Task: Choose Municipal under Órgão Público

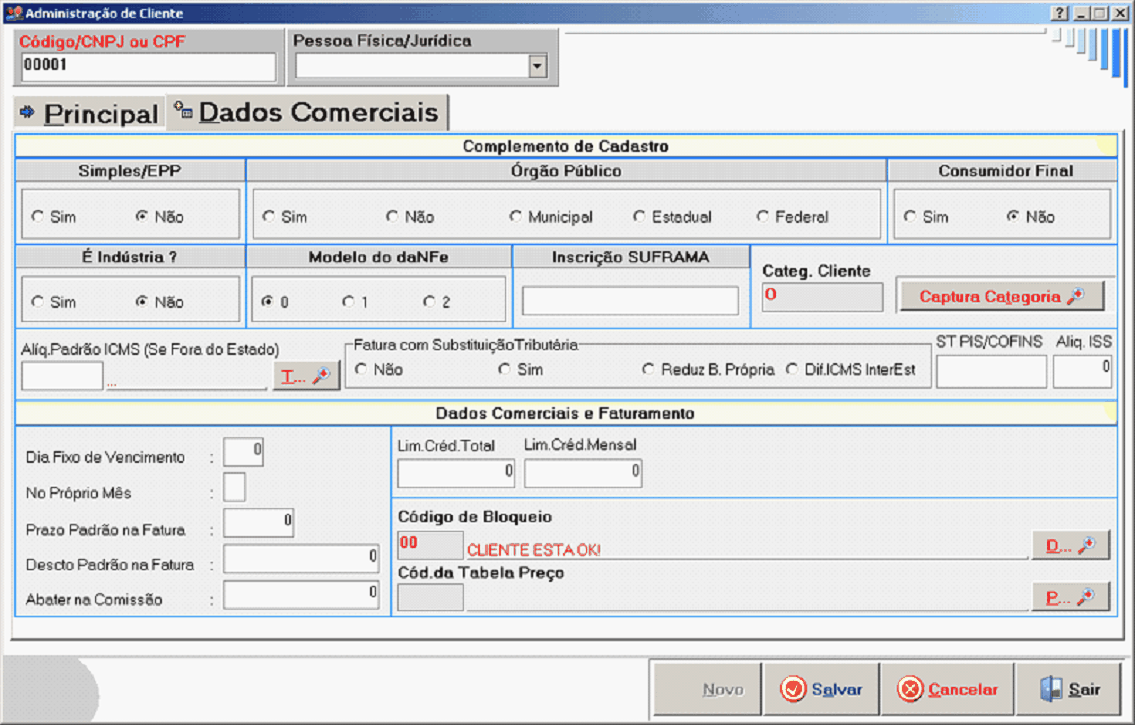Action: (516, 217)
